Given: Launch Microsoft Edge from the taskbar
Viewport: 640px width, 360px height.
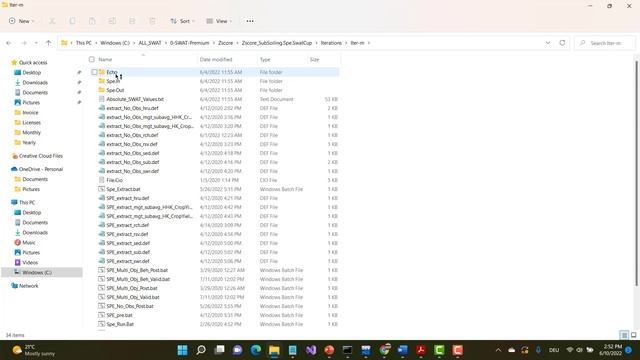Looking at the screenshot, I should tap(256, 350).
